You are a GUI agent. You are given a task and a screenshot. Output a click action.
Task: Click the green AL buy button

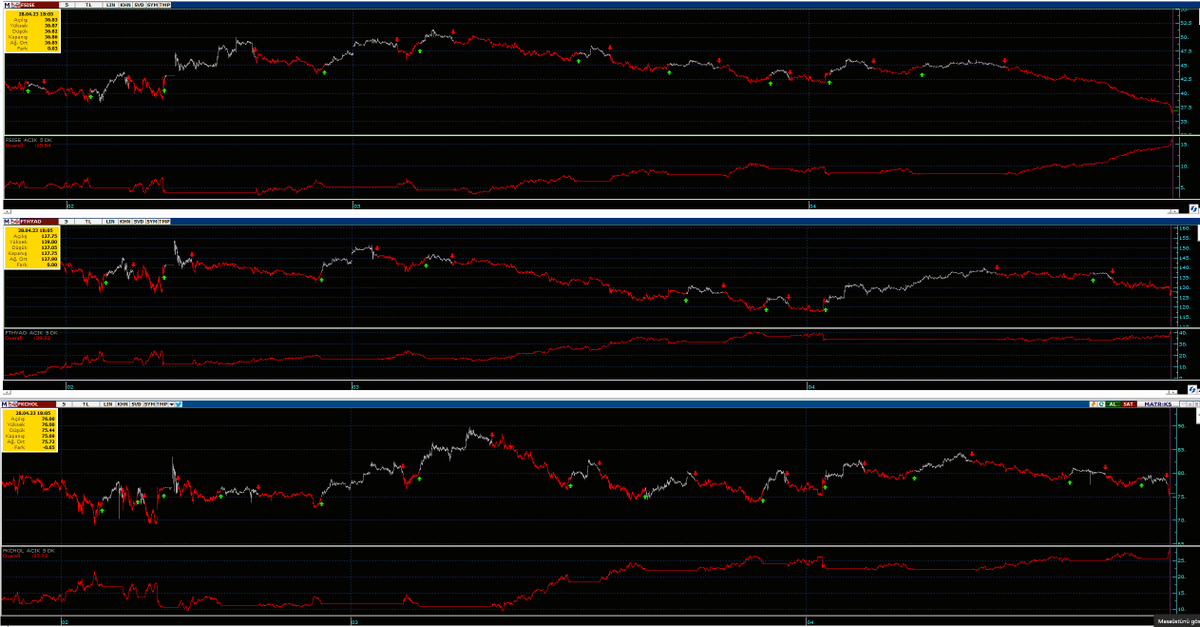(1113, 404)
